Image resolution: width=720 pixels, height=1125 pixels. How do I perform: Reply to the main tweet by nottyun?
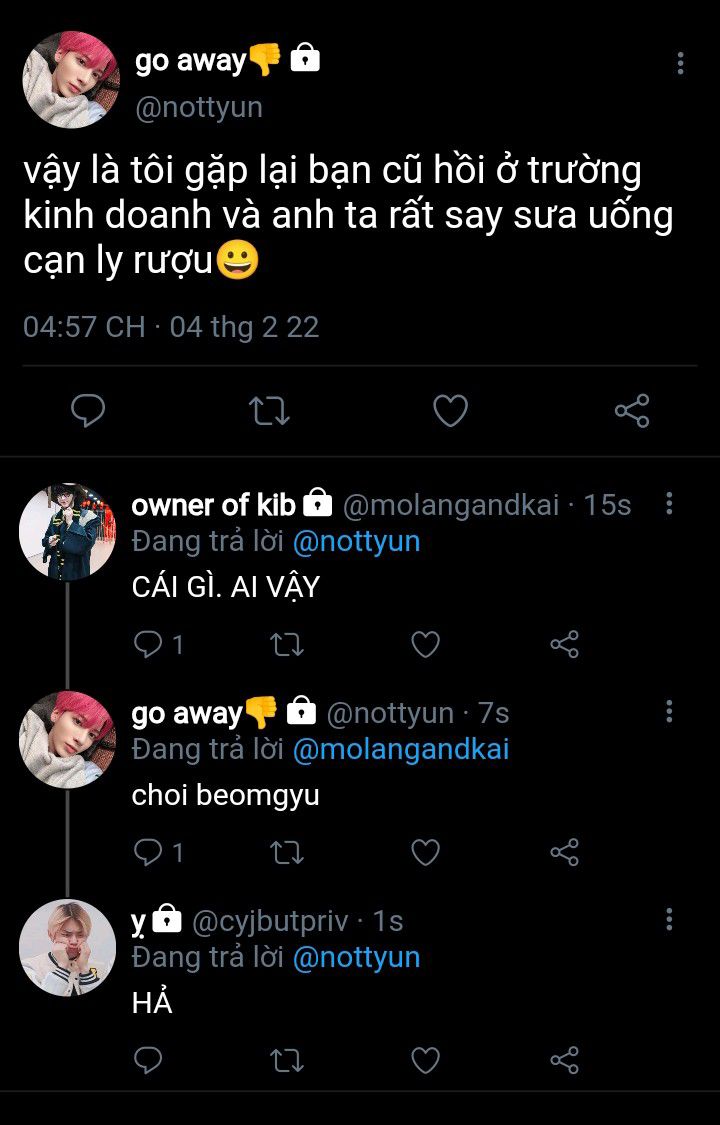[88, 410]
